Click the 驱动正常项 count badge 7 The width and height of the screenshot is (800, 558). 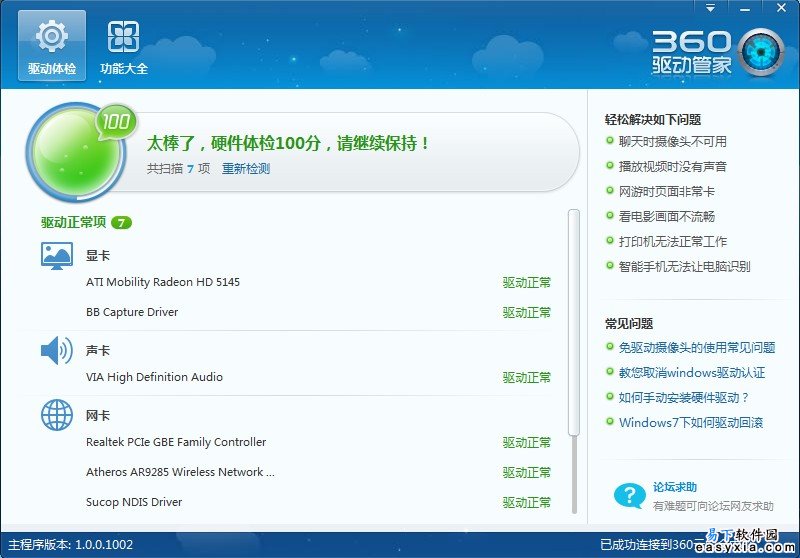(x=121, y=222)
